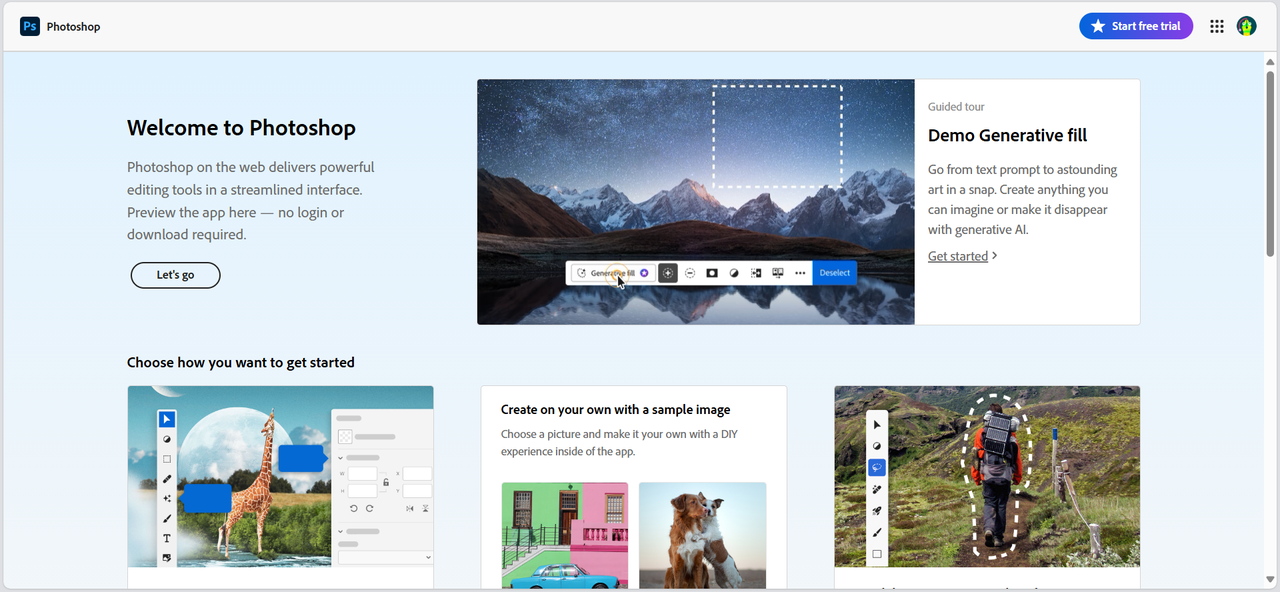Viewport: 1280px width, 592px height.
Task: Open the Generative fill starry mountain preview
Action: [x=696, y=202]
